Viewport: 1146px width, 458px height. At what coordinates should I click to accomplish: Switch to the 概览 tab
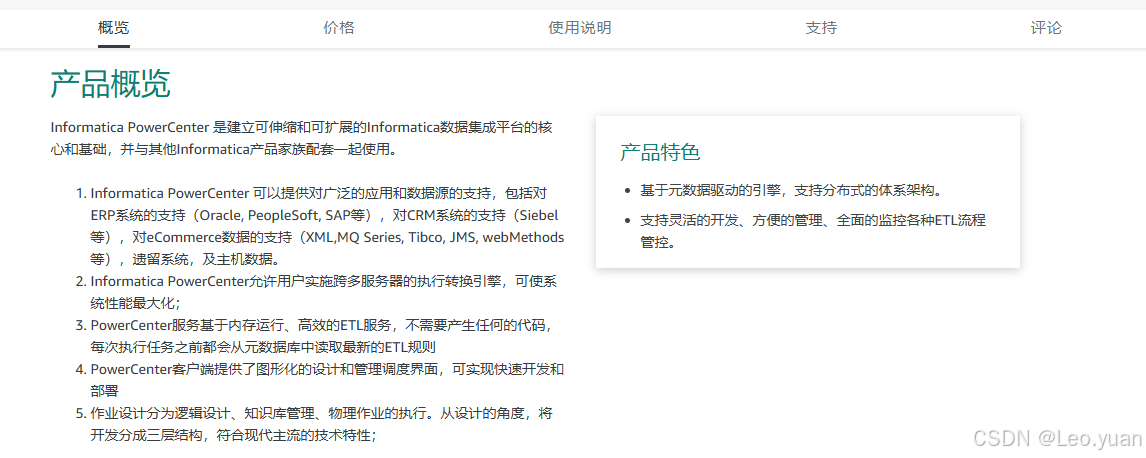[113, 28]
